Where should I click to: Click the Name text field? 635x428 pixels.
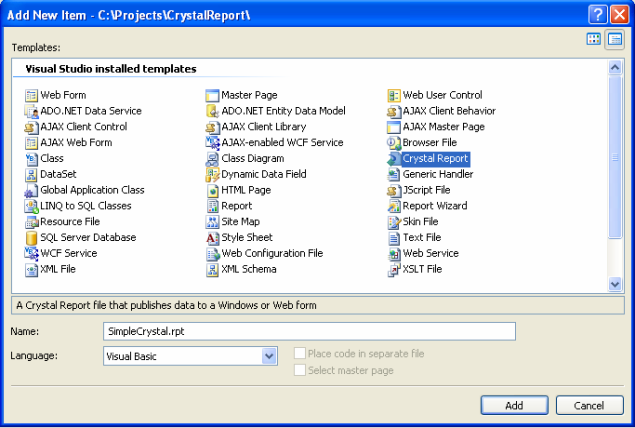pyautogui.click(x=308, y=331)
